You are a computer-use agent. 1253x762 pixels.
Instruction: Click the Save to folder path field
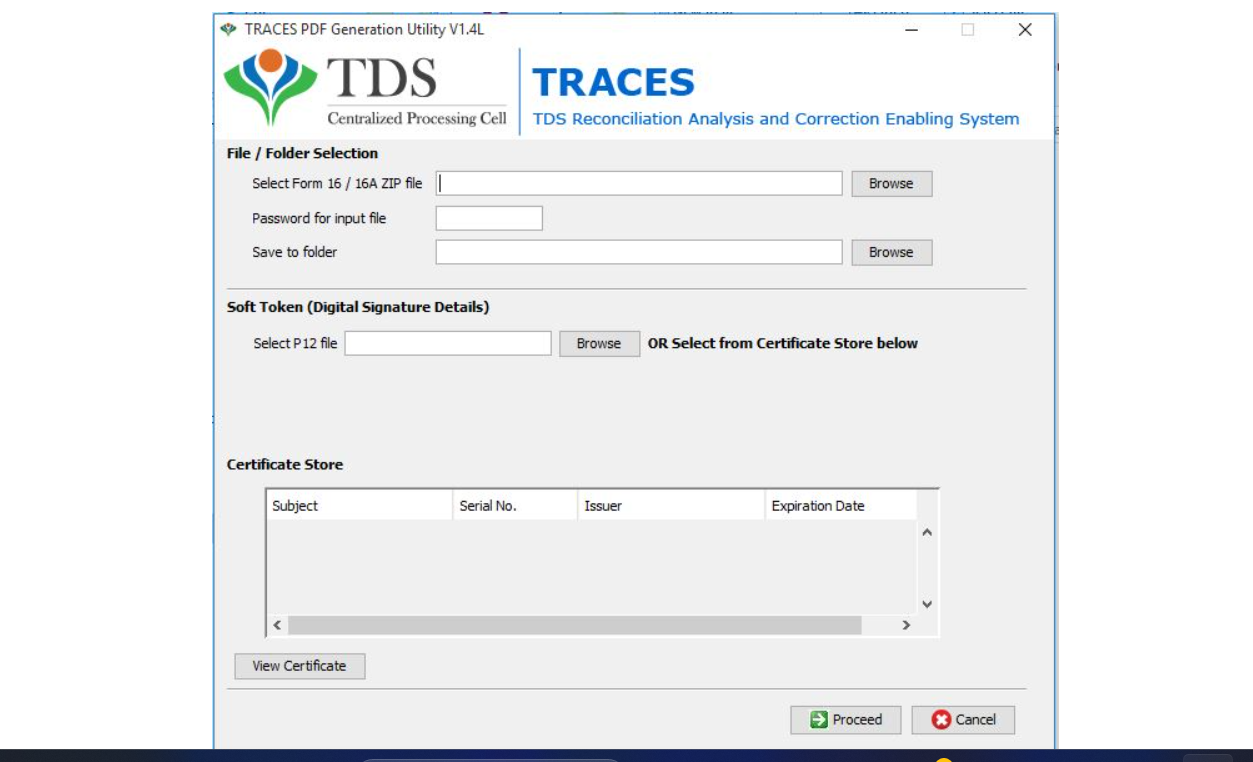[639, 252]
